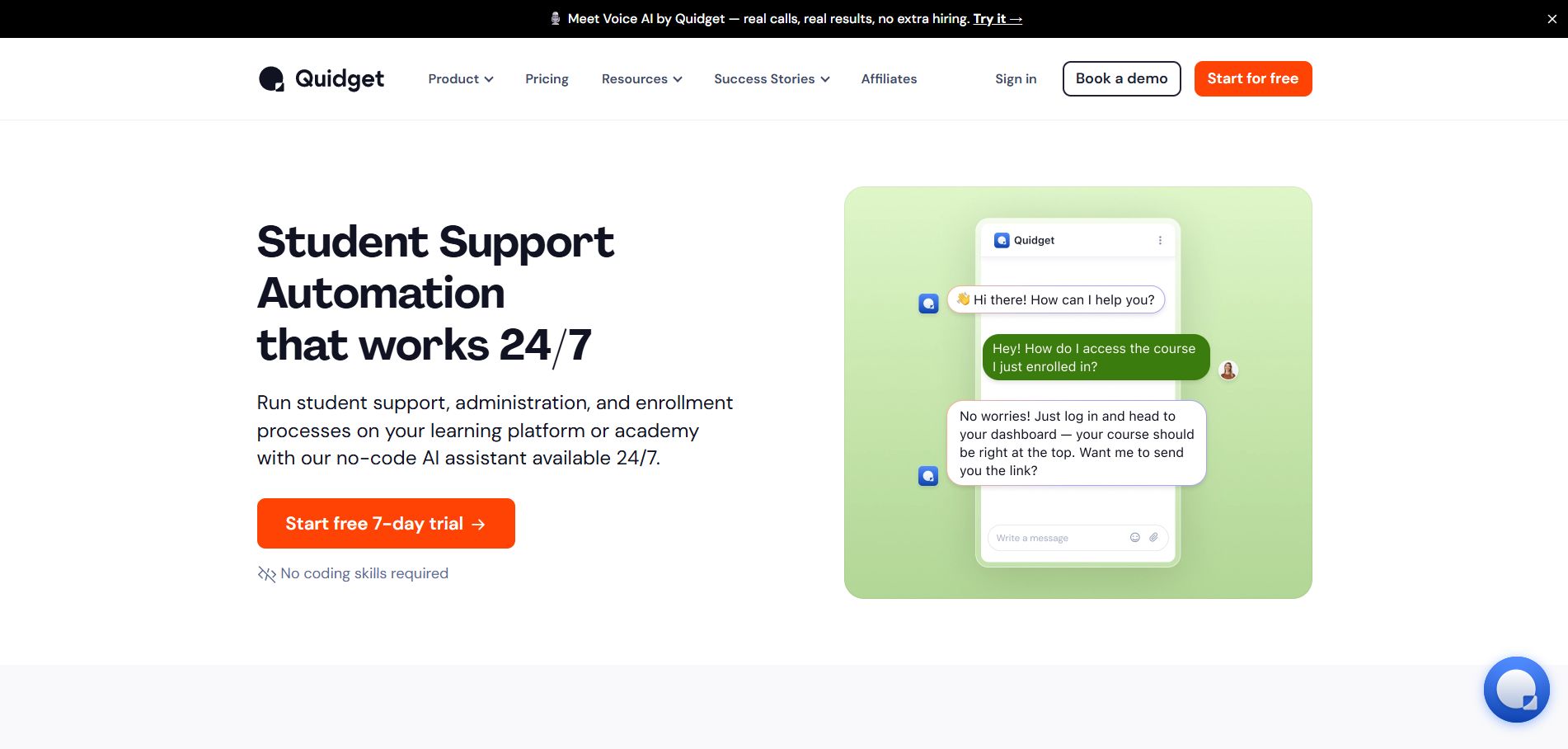This screenshot has width=1568, height=749.
Task: Follow the Try it link in banner
Action: 998,19
